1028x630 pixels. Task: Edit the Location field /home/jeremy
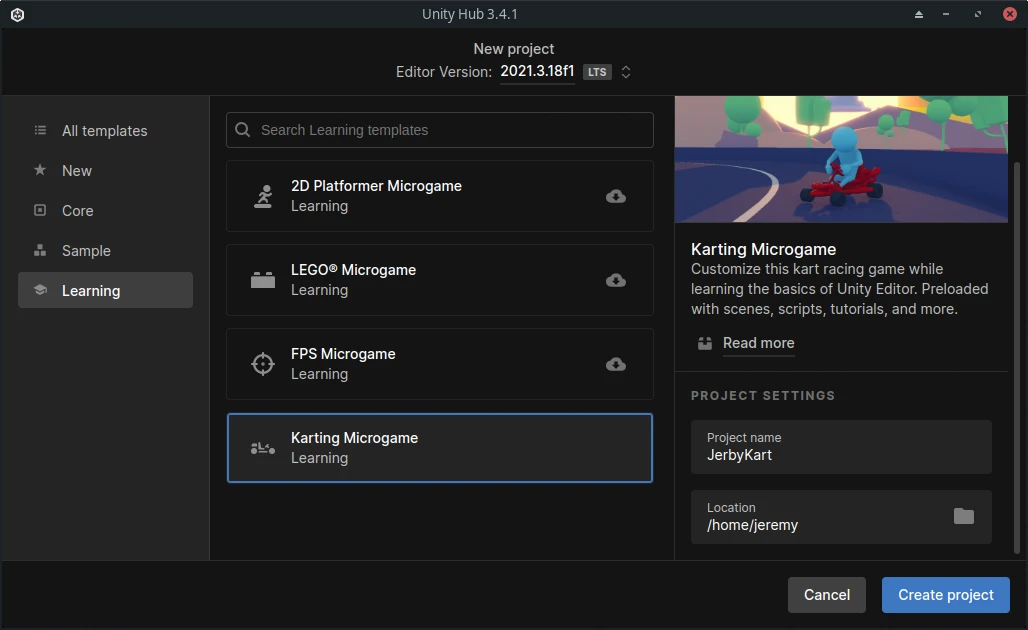(x=841, y=517)
